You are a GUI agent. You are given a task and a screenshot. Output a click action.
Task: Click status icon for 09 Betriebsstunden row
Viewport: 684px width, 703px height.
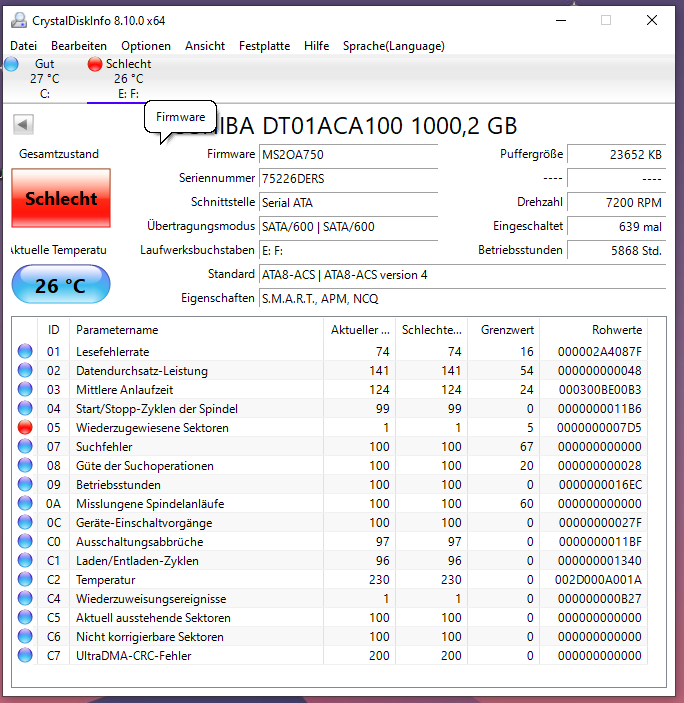tap(25, 484)
